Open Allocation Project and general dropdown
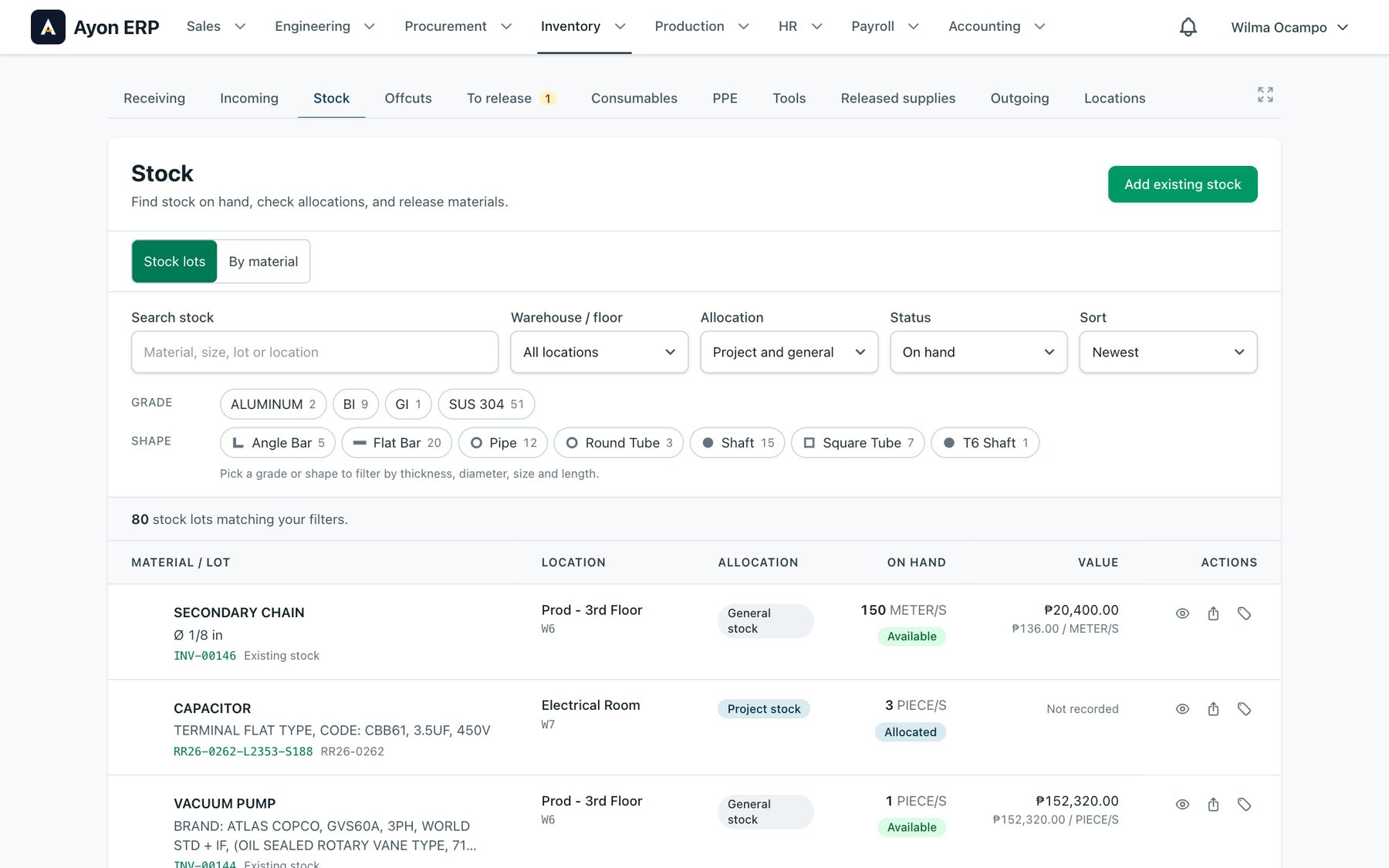 pyautogui.click(x=789, y=353)
